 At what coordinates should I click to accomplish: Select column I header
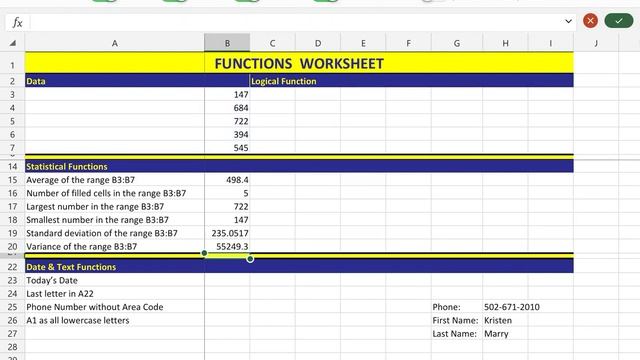pyautogui.click(x=551, y=43)
